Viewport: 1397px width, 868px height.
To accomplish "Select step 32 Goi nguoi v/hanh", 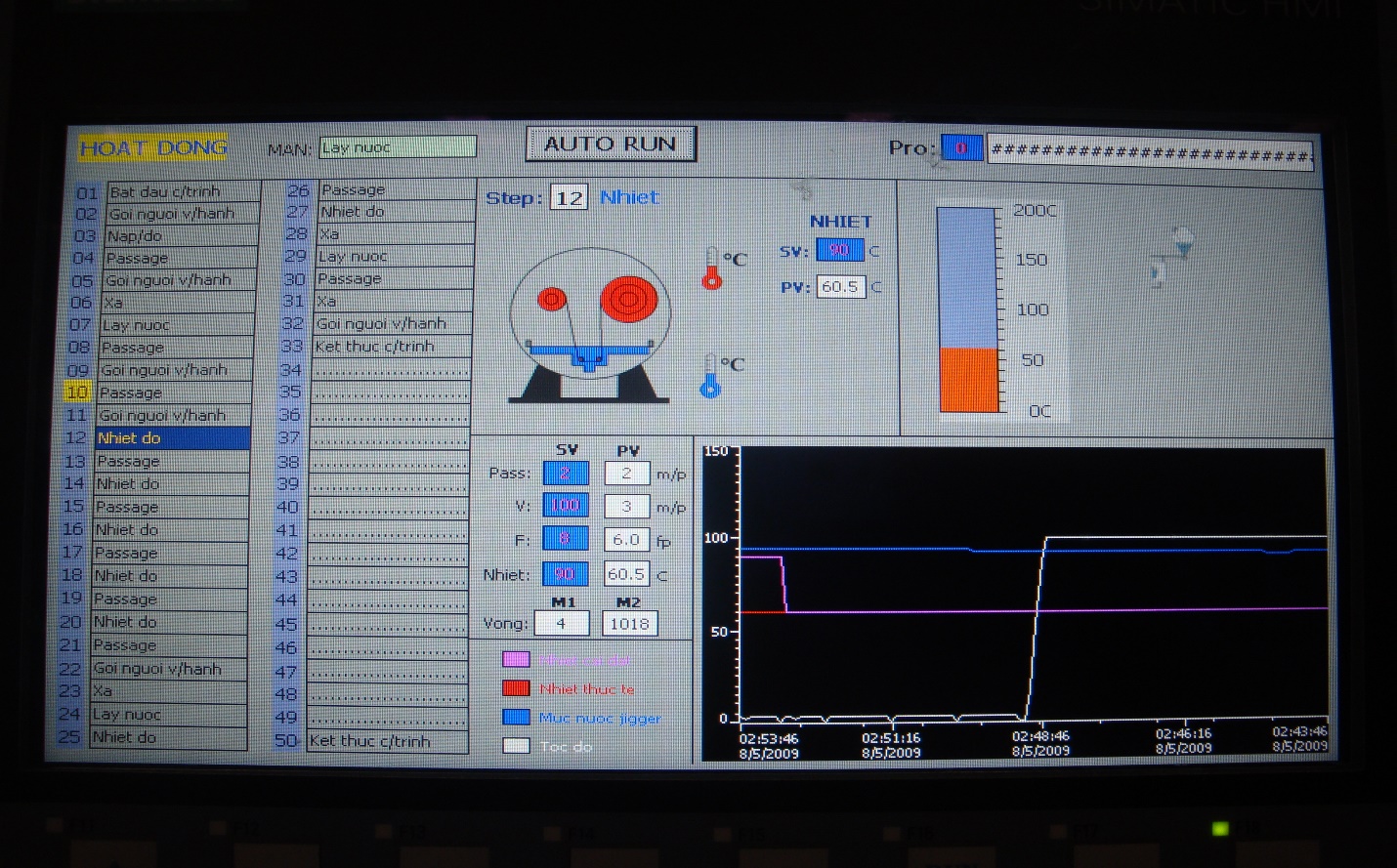I will (x=393, y=323).
